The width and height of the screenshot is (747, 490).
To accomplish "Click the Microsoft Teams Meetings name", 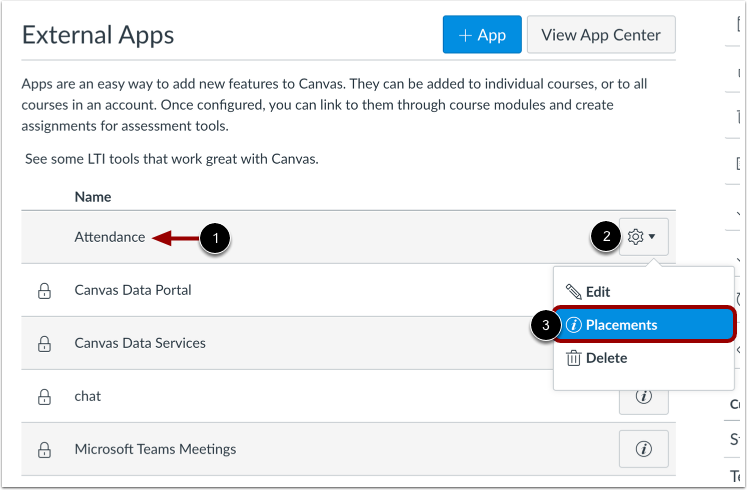I will 155,449.
